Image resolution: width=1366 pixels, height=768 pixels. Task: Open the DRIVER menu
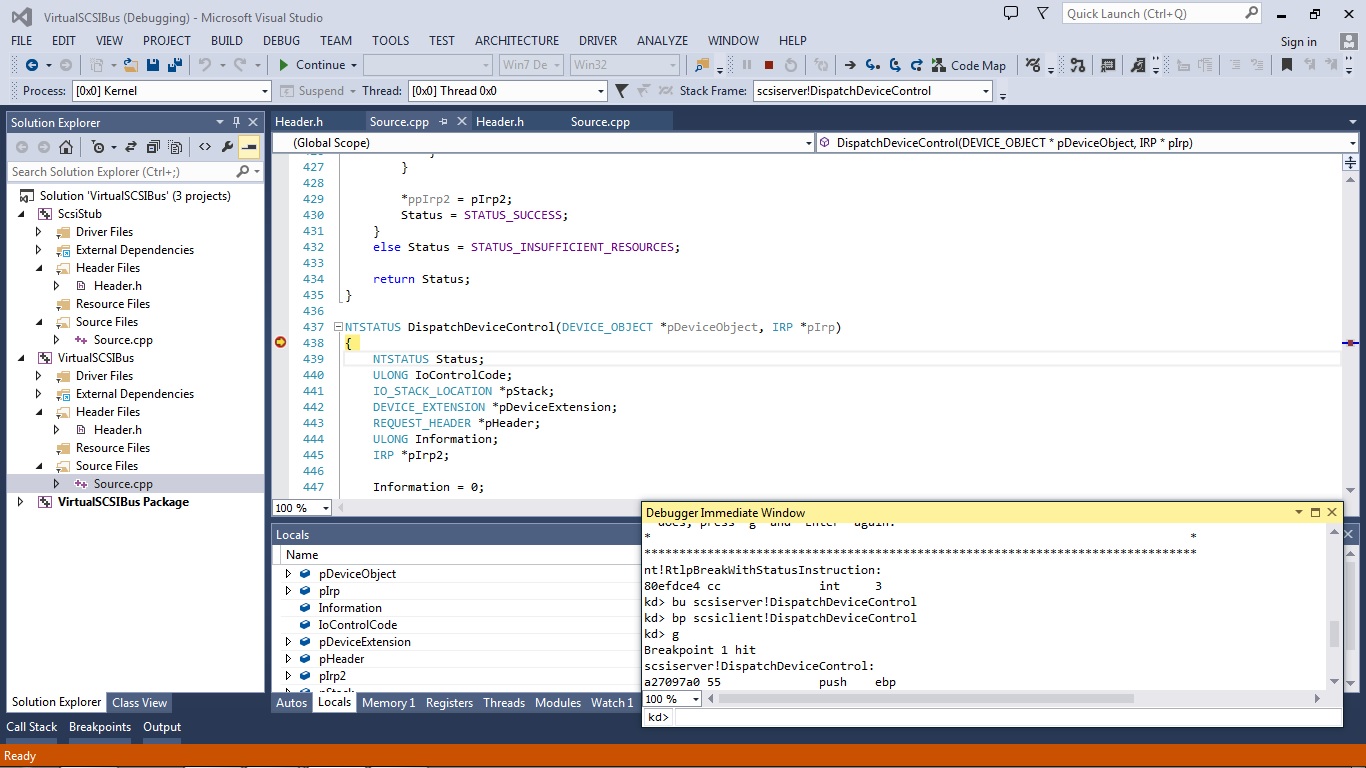point(598,41)
